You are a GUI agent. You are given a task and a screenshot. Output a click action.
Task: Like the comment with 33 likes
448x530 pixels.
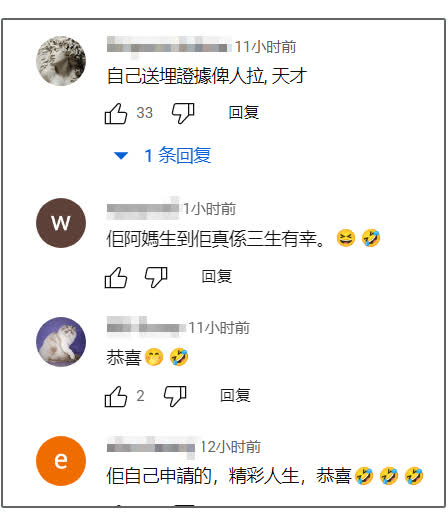(116, 114)
